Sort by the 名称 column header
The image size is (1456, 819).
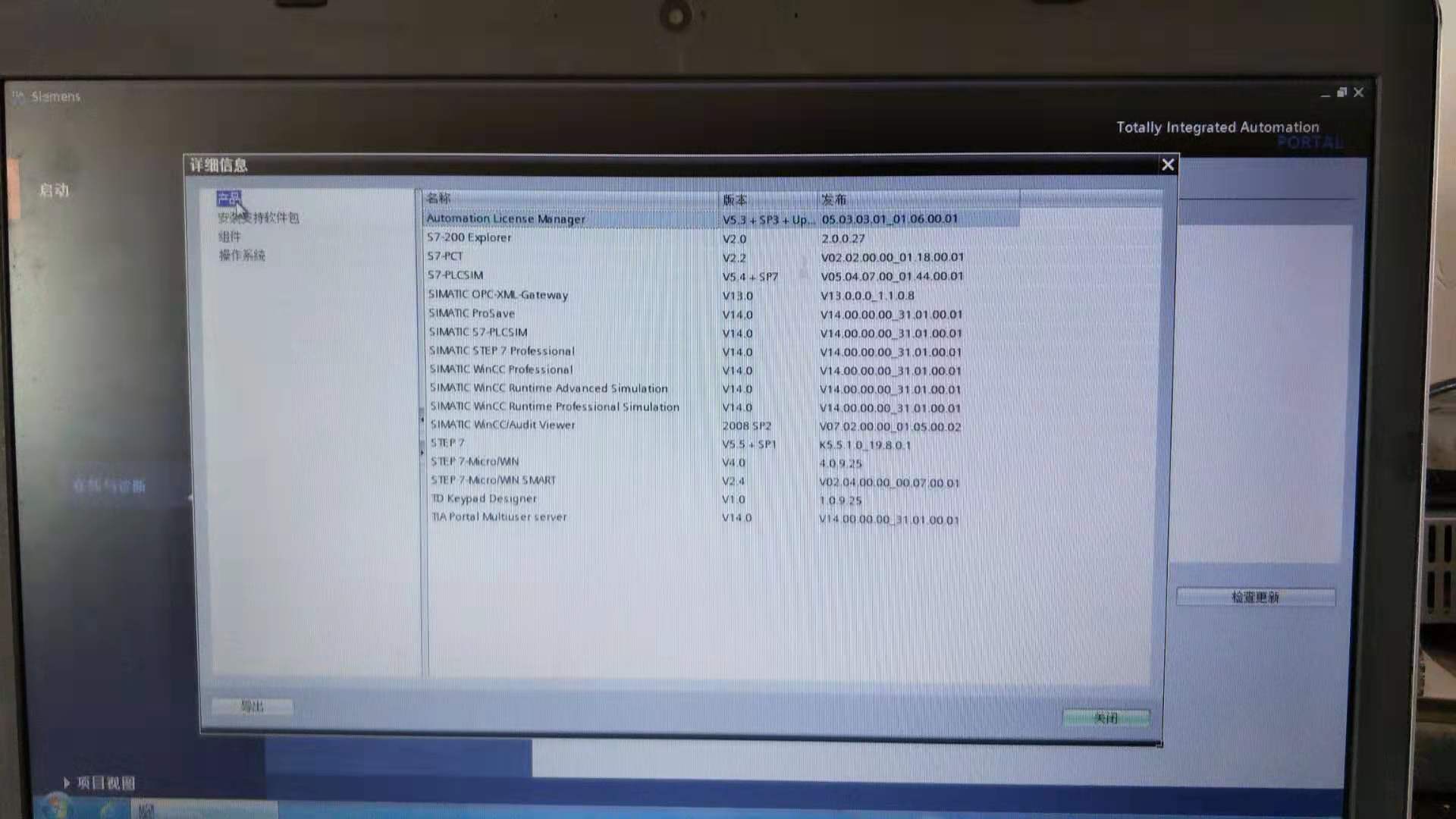click(x=438, y=199)
